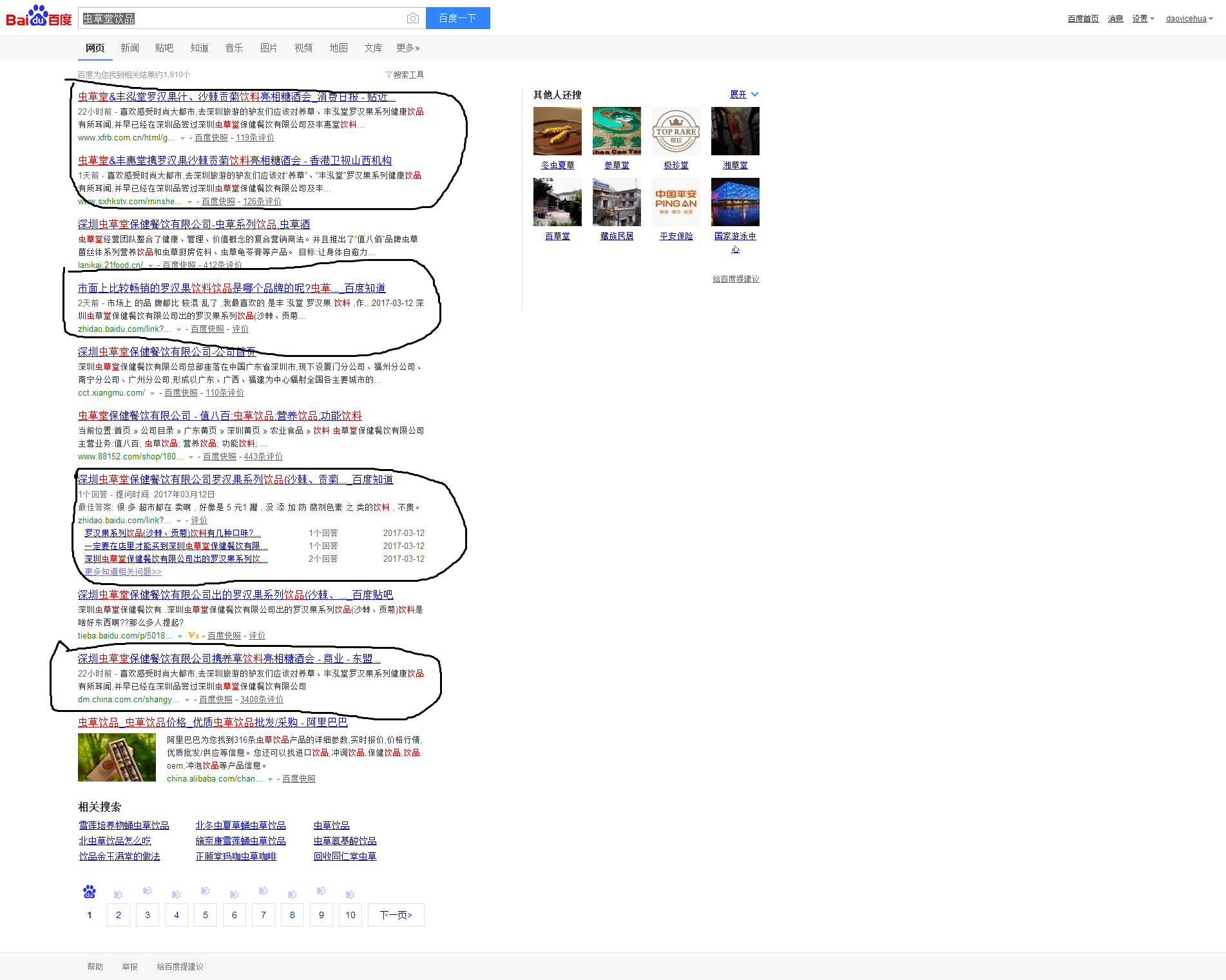Open the 更多» tab menu

pos(408,48)
